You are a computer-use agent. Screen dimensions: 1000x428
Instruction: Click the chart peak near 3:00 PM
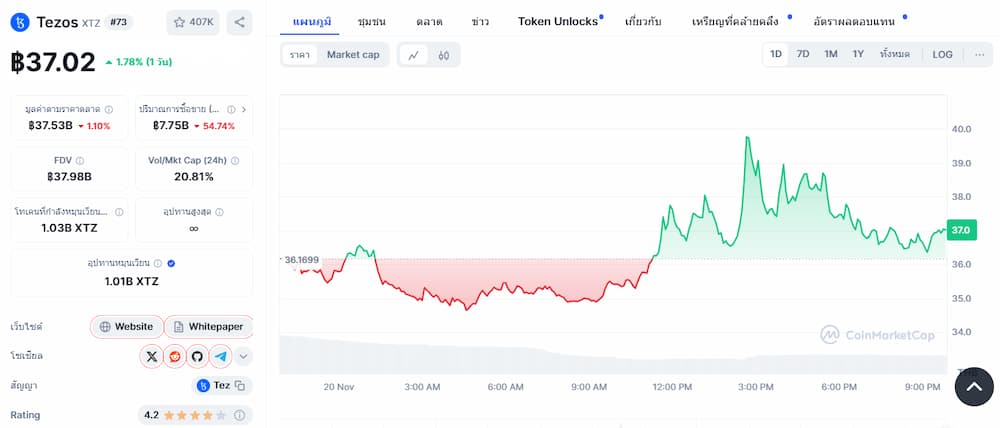click(x=746, y=137)
